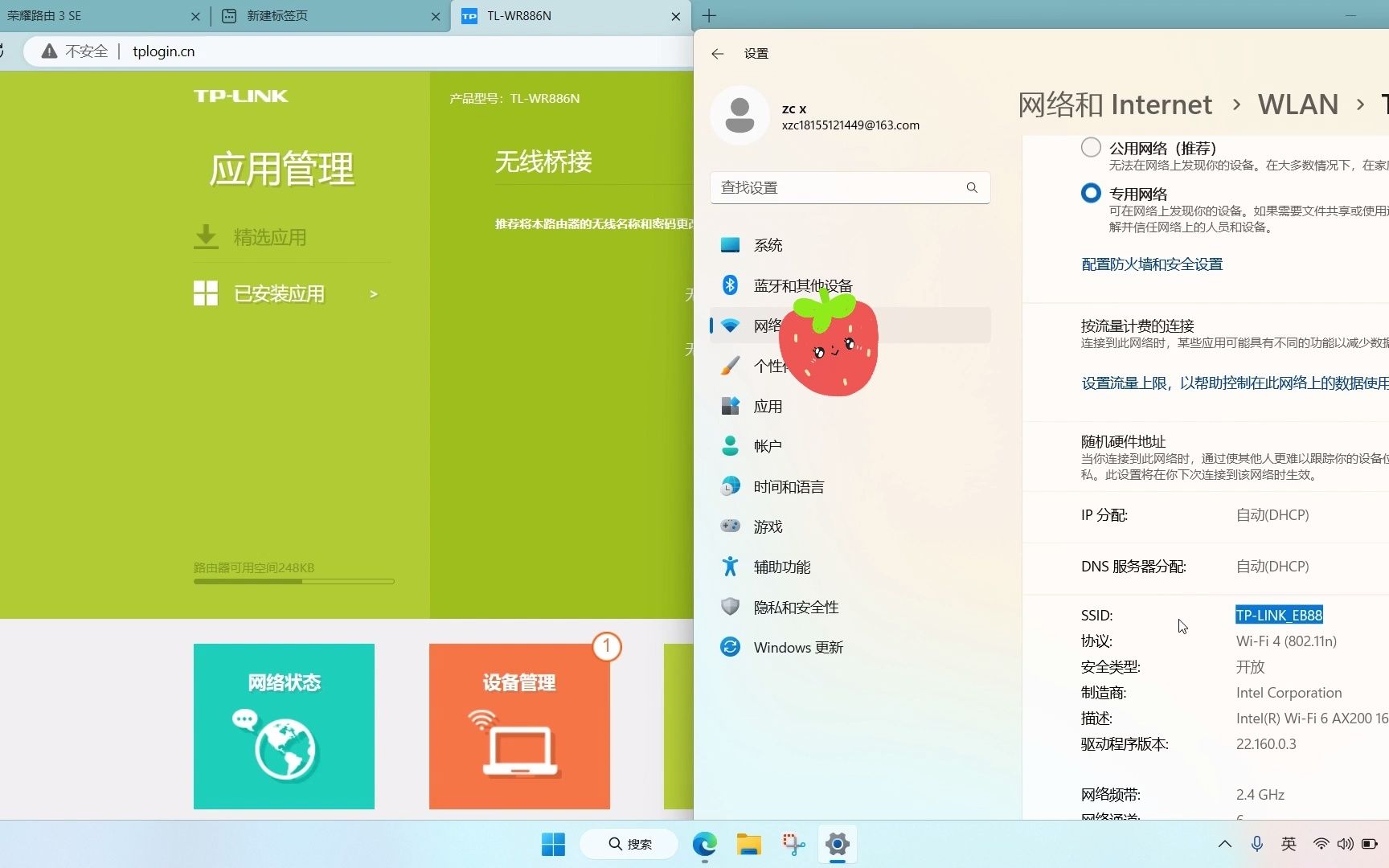The width and height of the screenshot is (1389, 868).
Task: Open Windows Start menu
Action: (553, 844)
